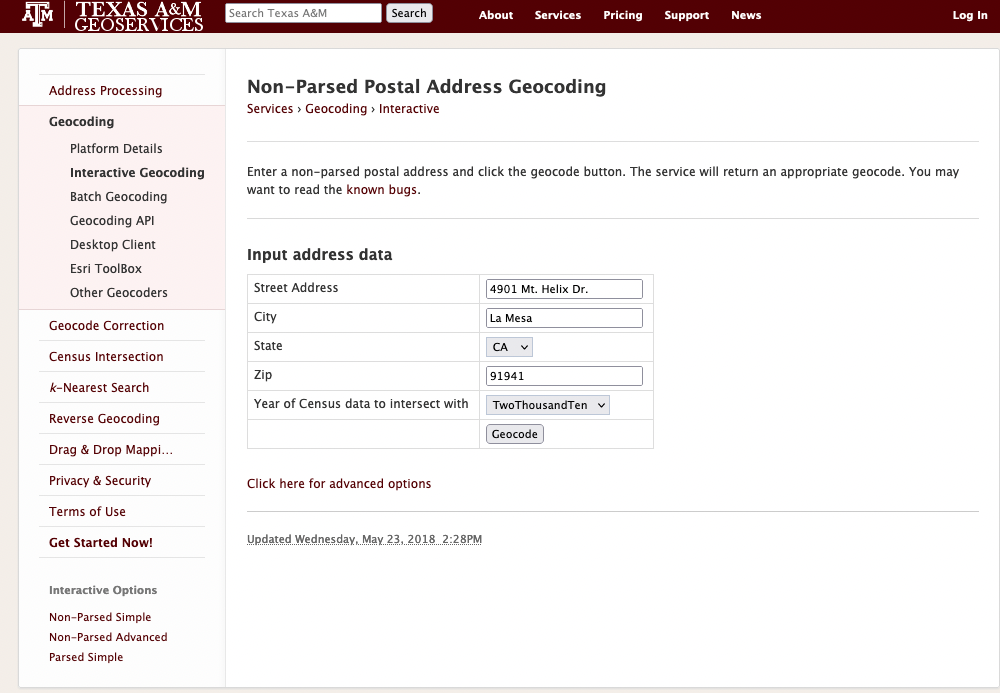Expand the Census year dropdown

548,405
